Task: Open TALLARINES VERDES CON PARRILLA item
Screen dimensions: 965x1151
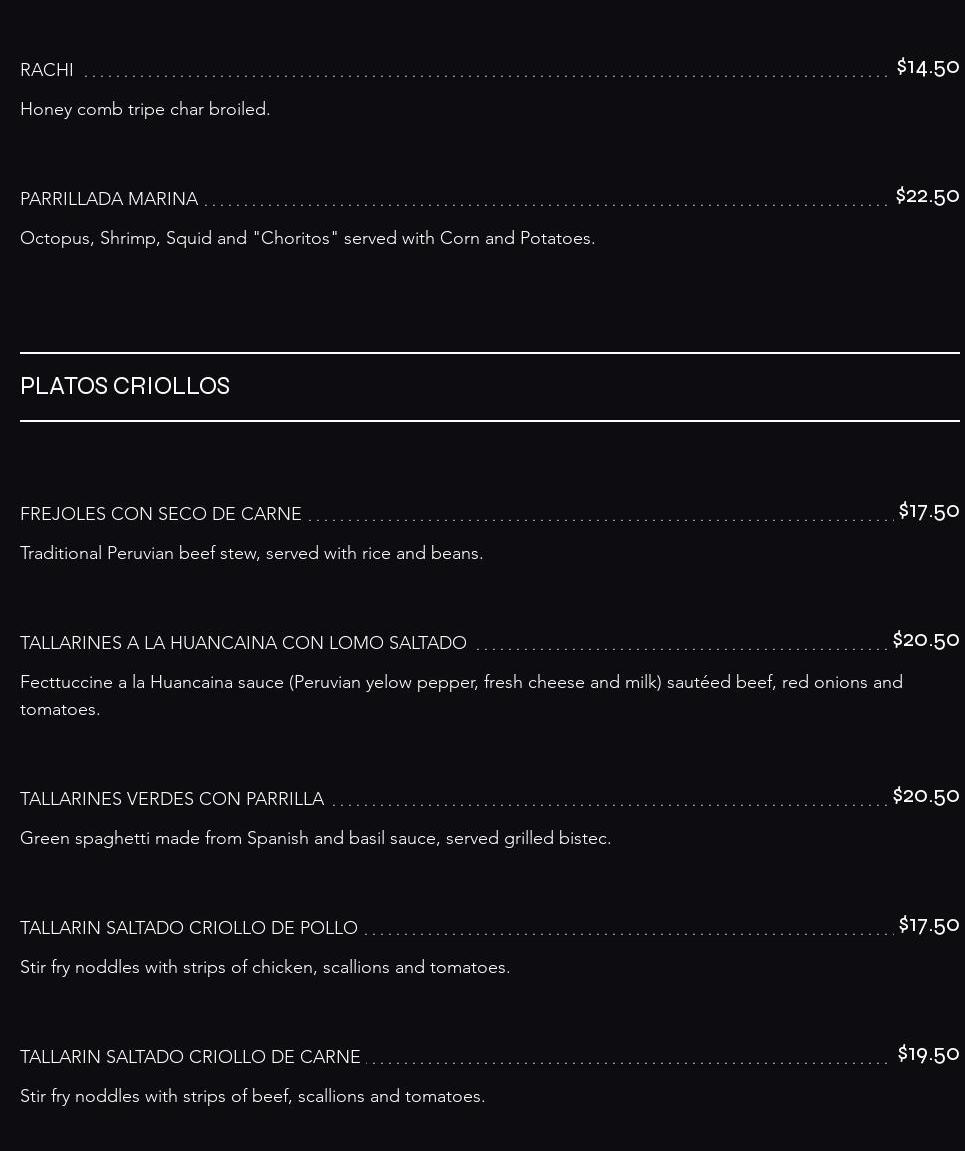Action: (172, 799)
